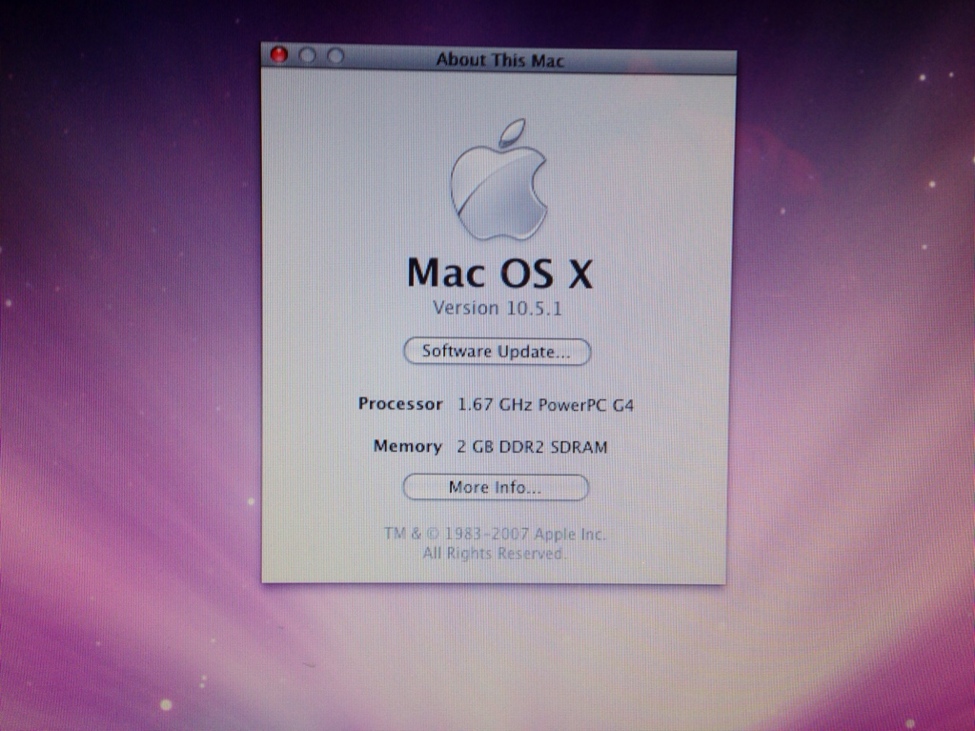Zoom the About This Mac window
975x731 pixels.
pos(336,57)
